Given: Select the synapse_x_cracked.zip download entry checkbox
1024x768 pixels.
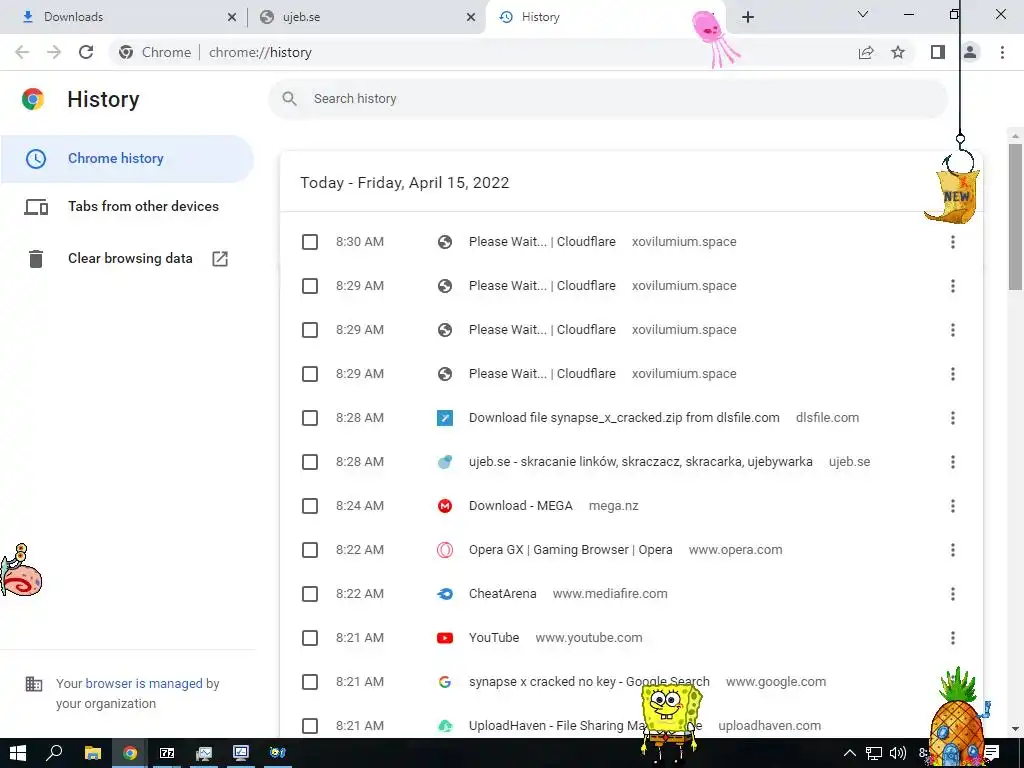Looking at the screenshot, I should [x=310, y=418].
